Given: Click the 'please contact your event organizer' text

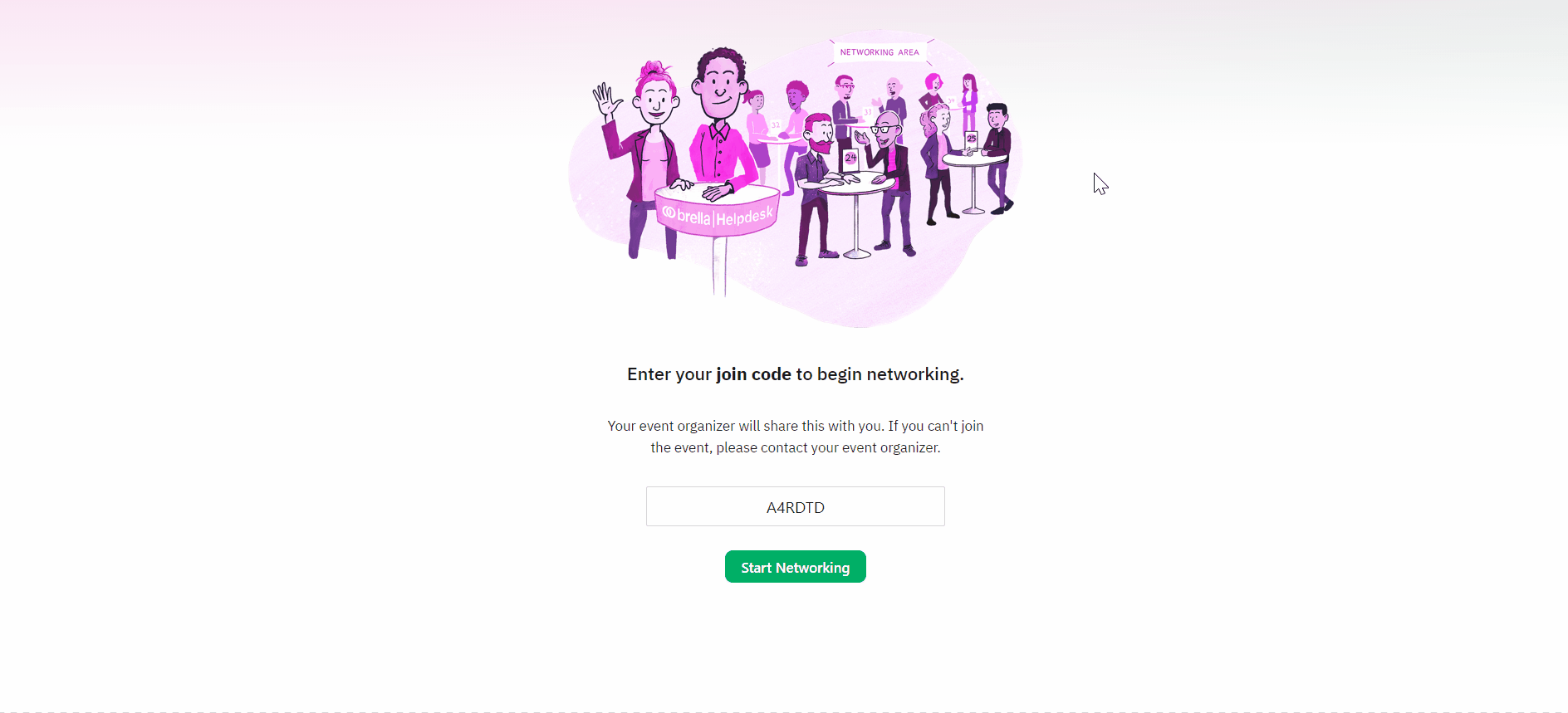Looking at the screenshot, I should click(x=828, y=447).
